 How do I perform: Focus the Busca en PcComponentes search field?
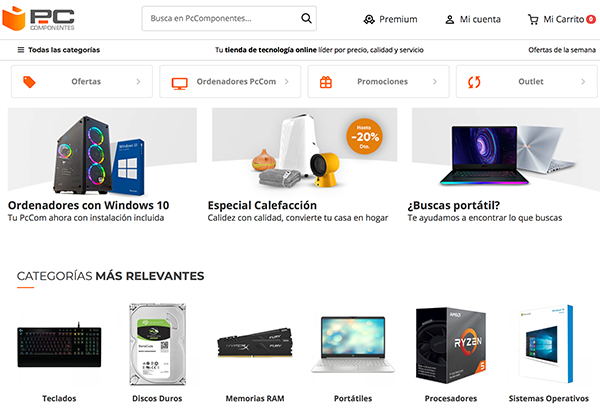pyautogui.click(x=229, y=18)
